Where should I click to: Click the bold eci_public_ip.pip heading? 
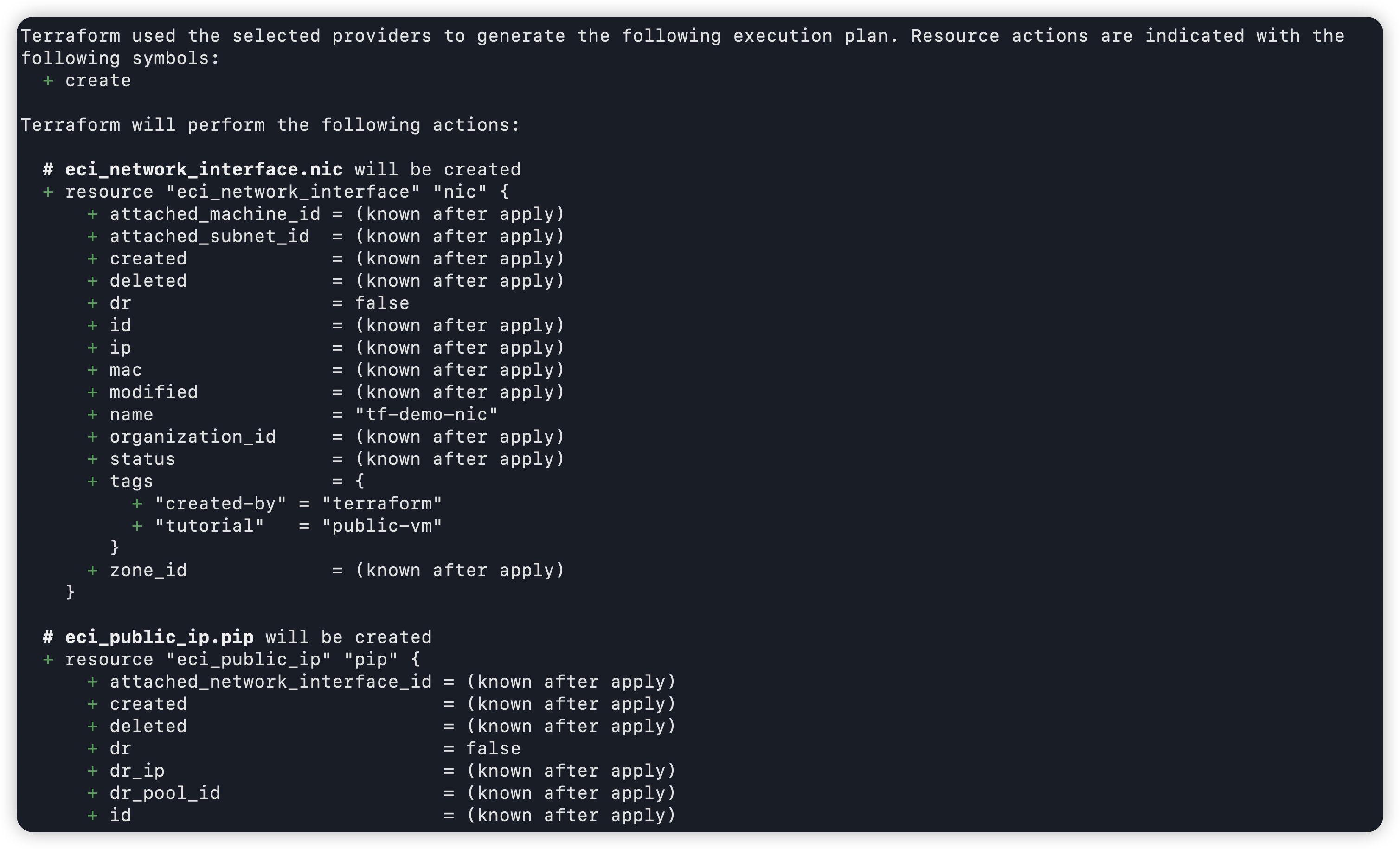click(x=159, y=637)
